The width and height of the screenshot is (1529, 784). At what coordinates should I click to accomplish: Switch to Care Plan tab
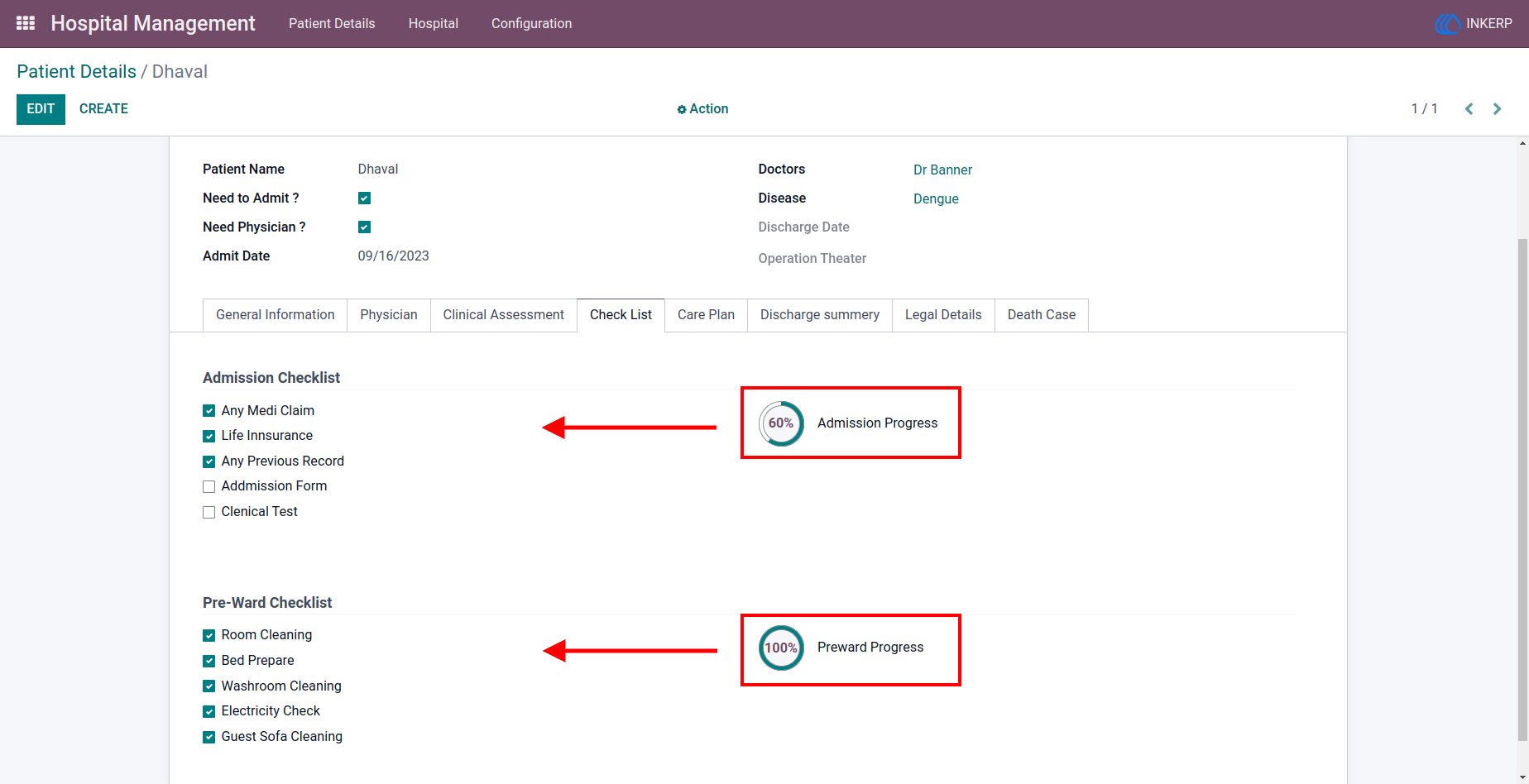tap(706, 315)
